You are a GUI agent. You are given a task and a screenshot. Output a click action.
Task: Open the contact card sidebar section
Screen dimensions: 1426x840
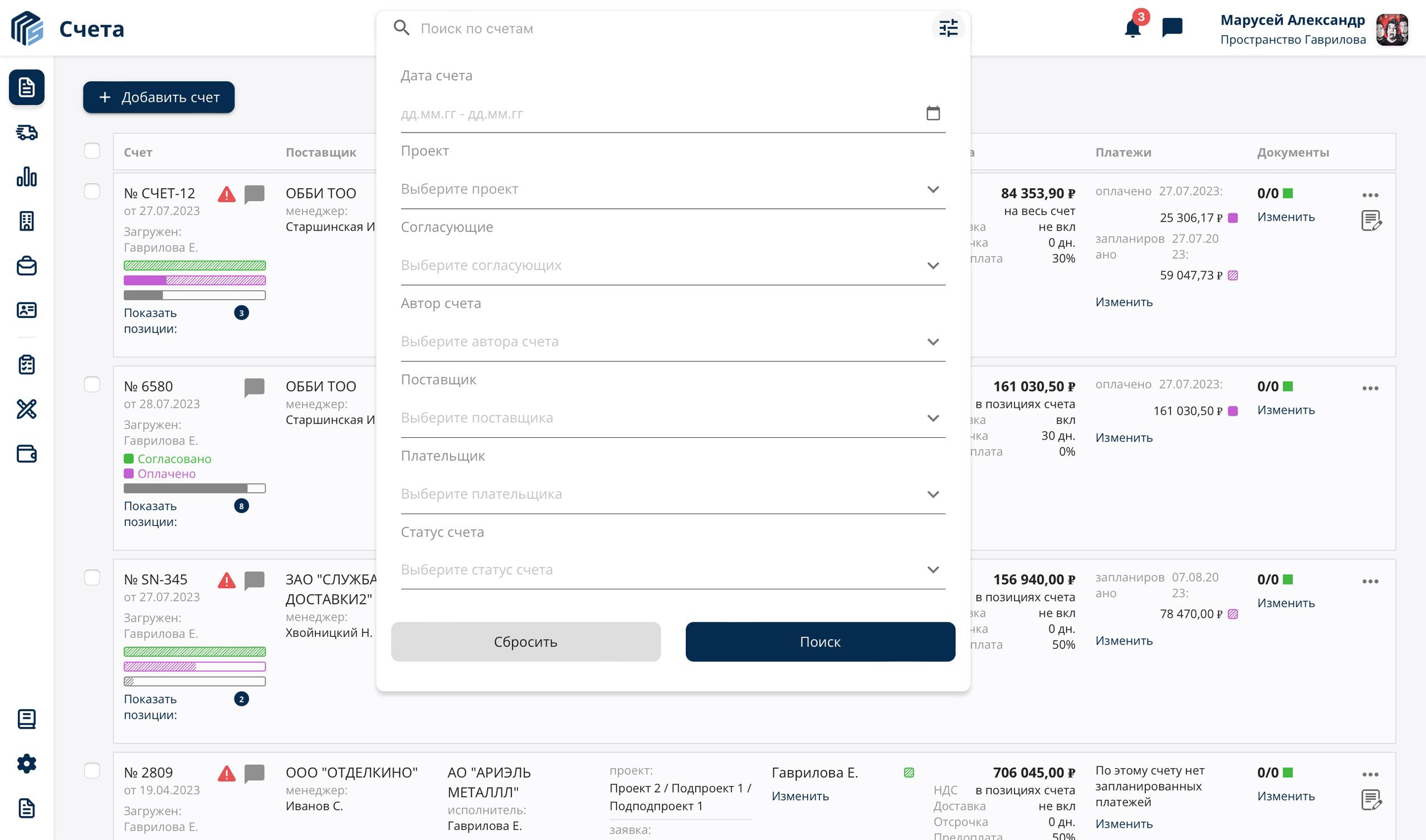[27, 310]
